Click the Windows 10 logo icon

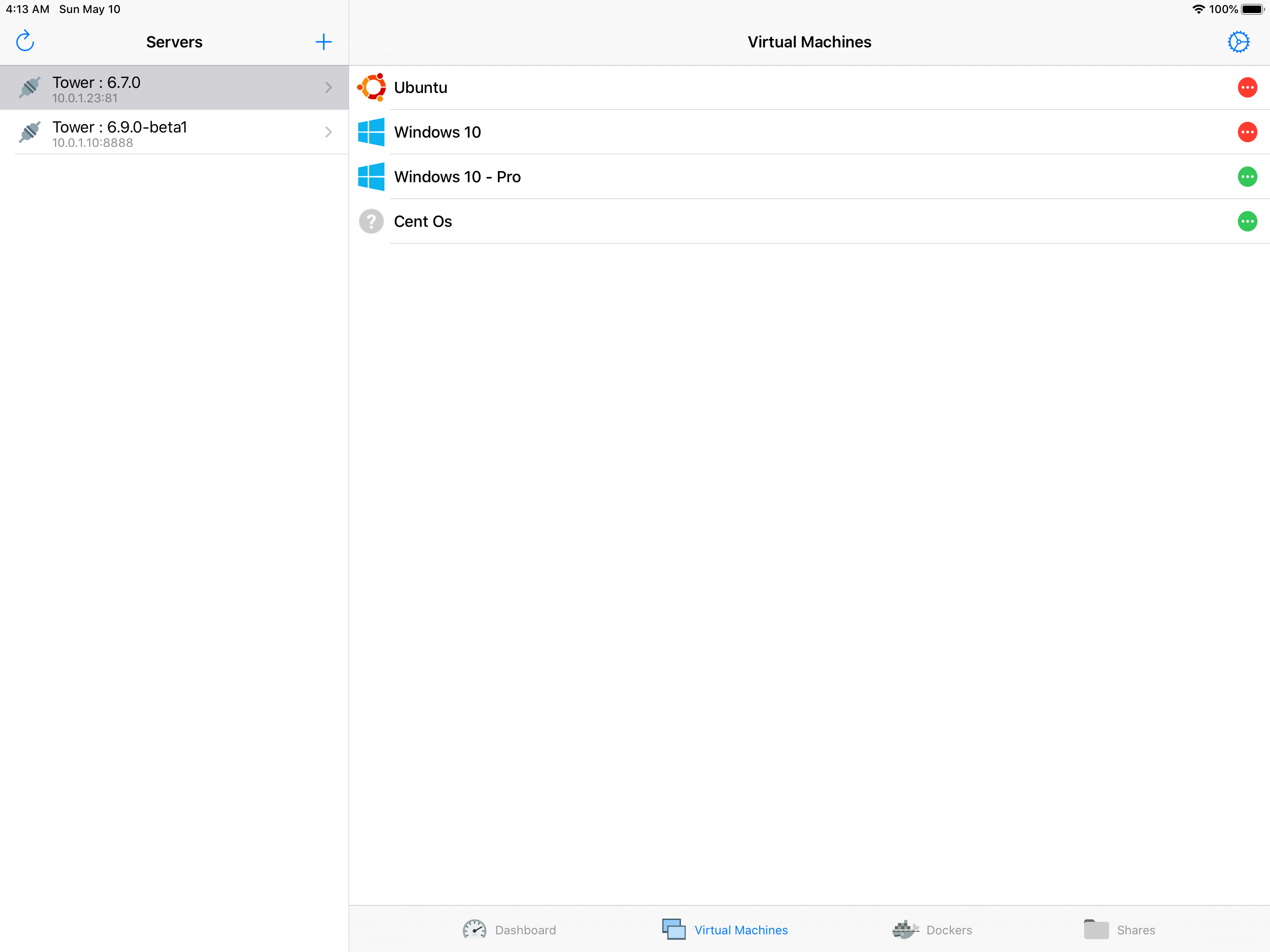point(371,132)
